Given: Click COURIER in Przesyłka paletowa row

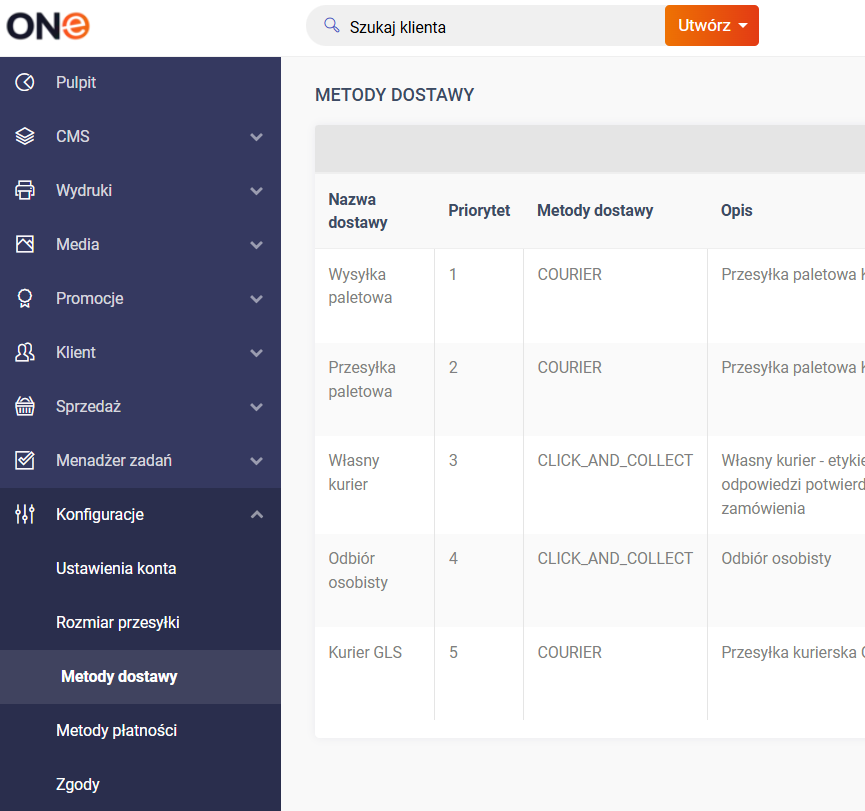Looking at the screenshot, I should 569,367.
